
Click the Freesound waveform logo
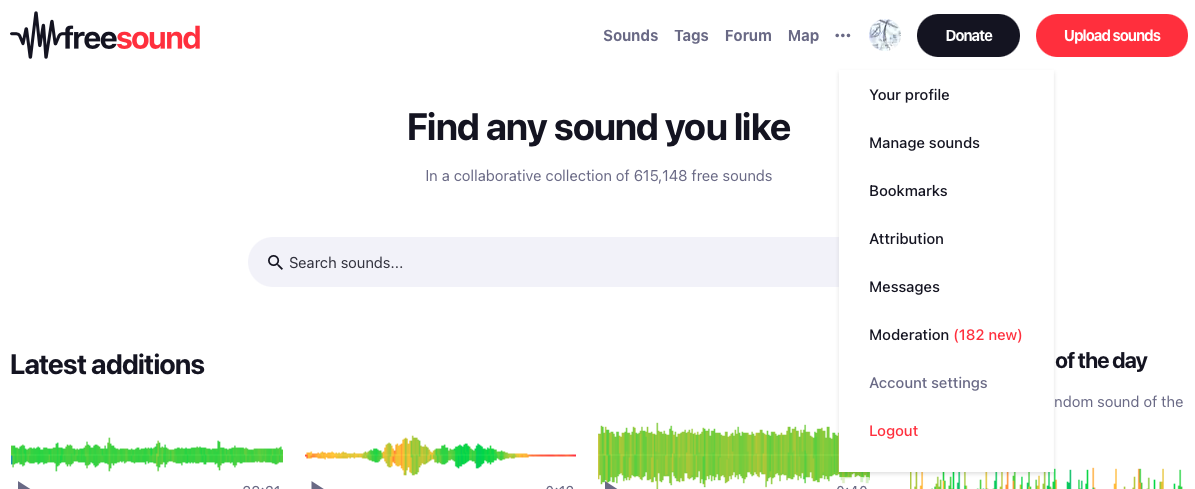point(105,36)
